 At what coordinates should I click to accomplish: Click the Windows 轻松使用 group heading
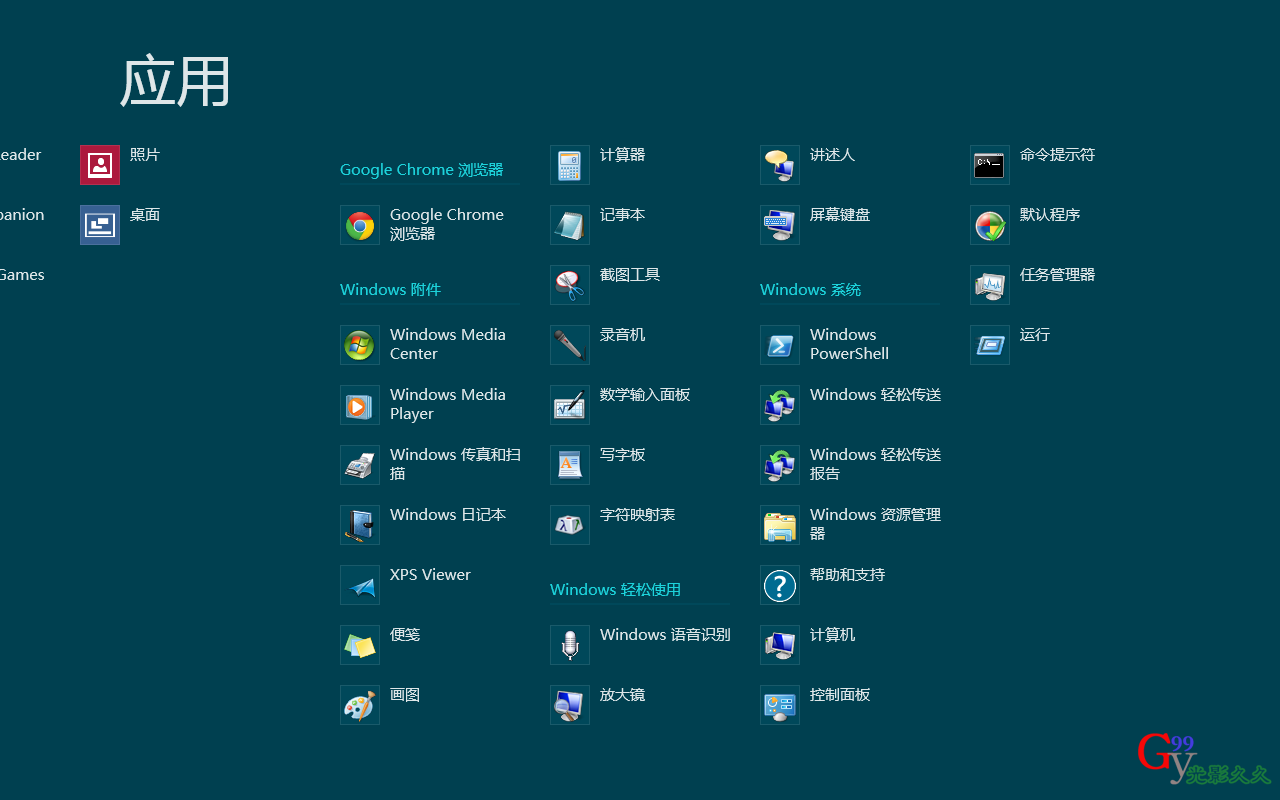(615, 590)
